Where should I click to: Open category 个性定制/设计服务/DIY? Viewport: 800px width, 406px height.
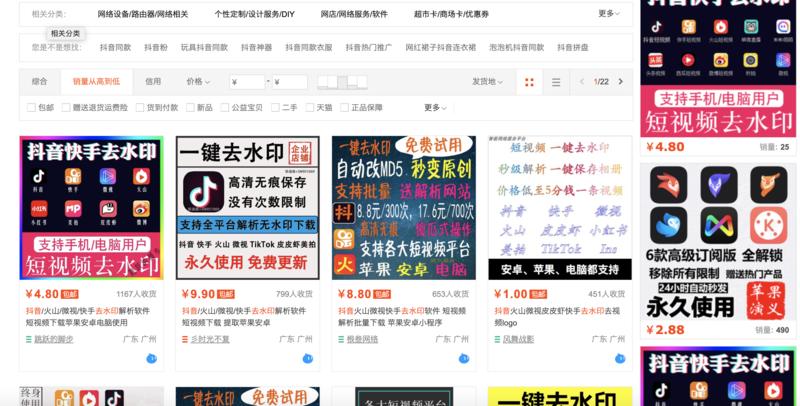pos(255,14)
